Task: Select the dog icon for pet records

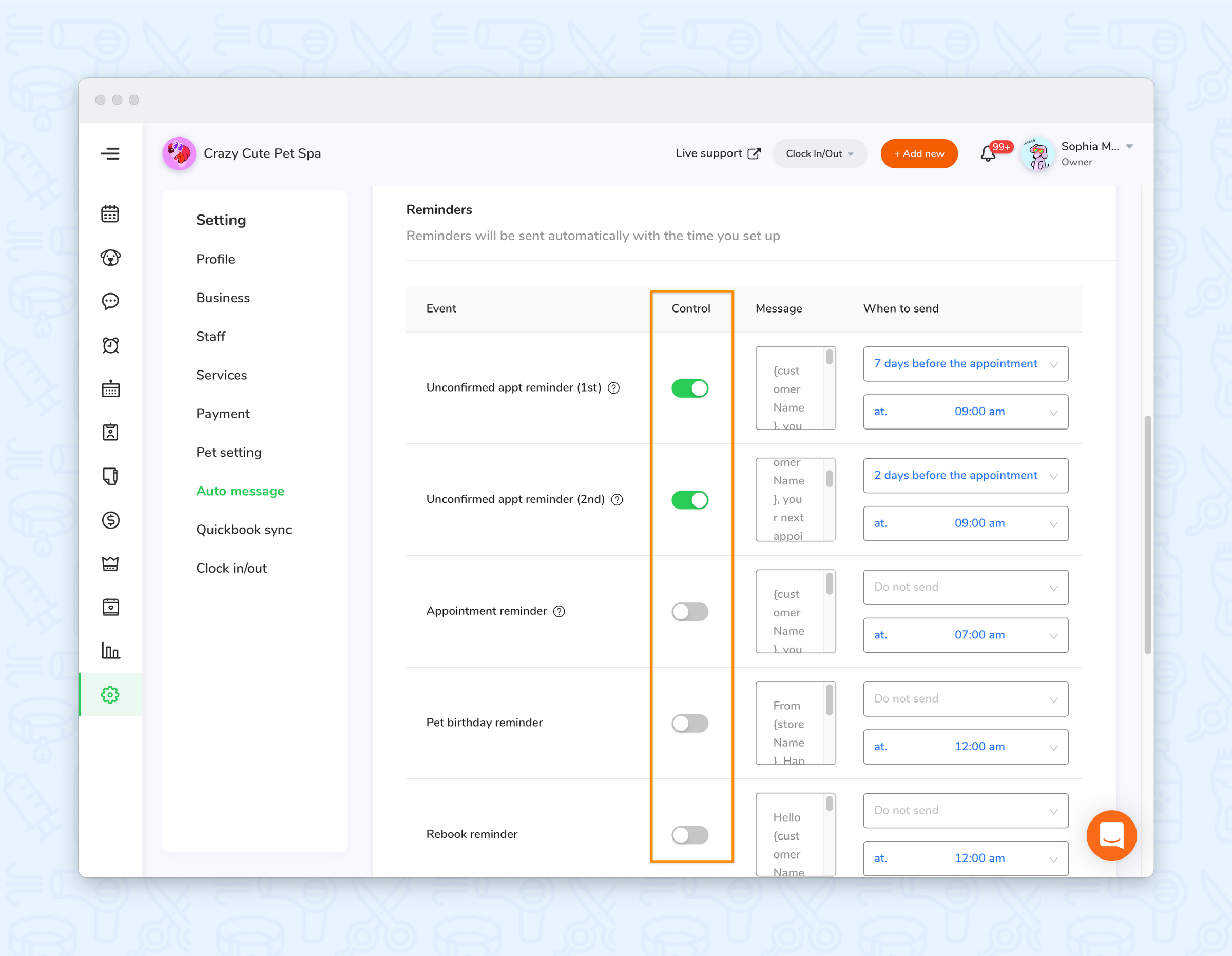Action: pyautogui.click(x=110, y=258)
